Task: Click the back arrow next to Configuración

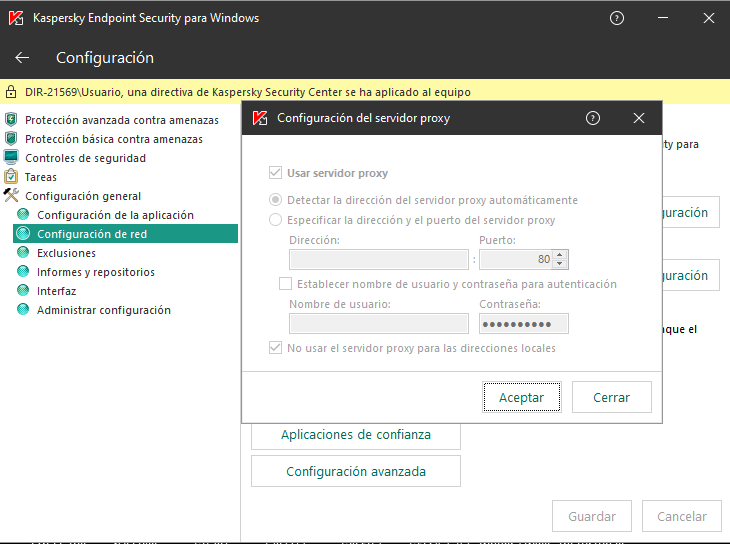Action: pyautogui.click(x=22, y=58)
